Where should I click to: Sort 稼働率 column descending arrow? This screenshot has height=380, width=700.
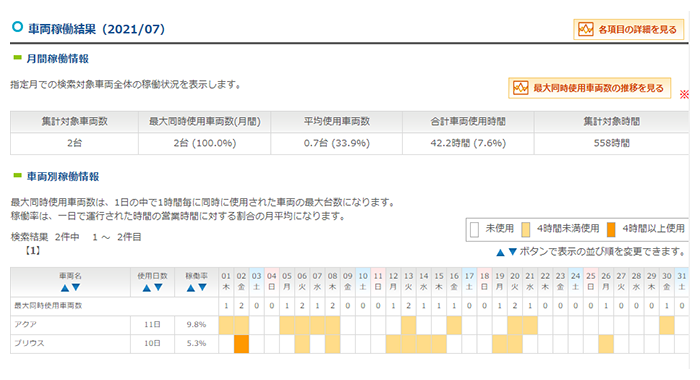click(202, 288)
